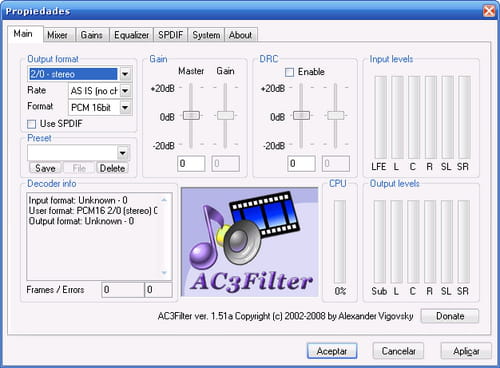Enable the DRC checkbox
Viewport: 500px width, 368px height.
(x=289, y=72)
